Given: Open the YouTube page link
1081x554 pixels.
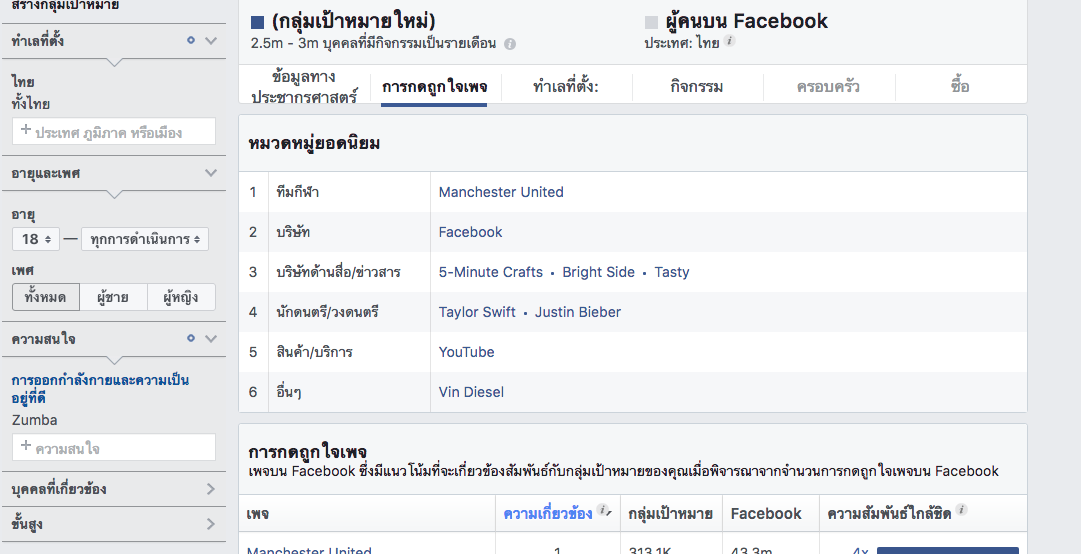Looking at the screenshot, I should click(x=467, y=352).
